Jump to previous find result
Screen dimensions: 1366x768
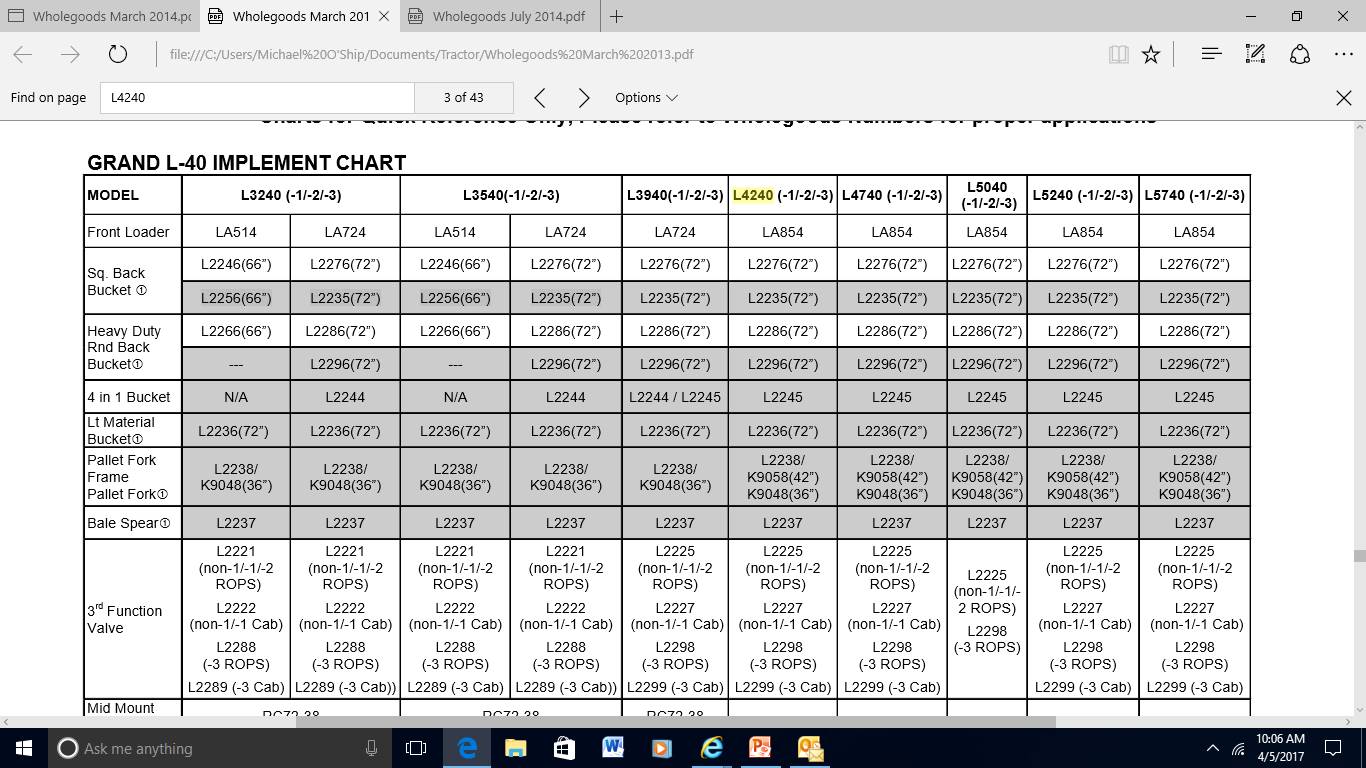click(x=540, y=97)
